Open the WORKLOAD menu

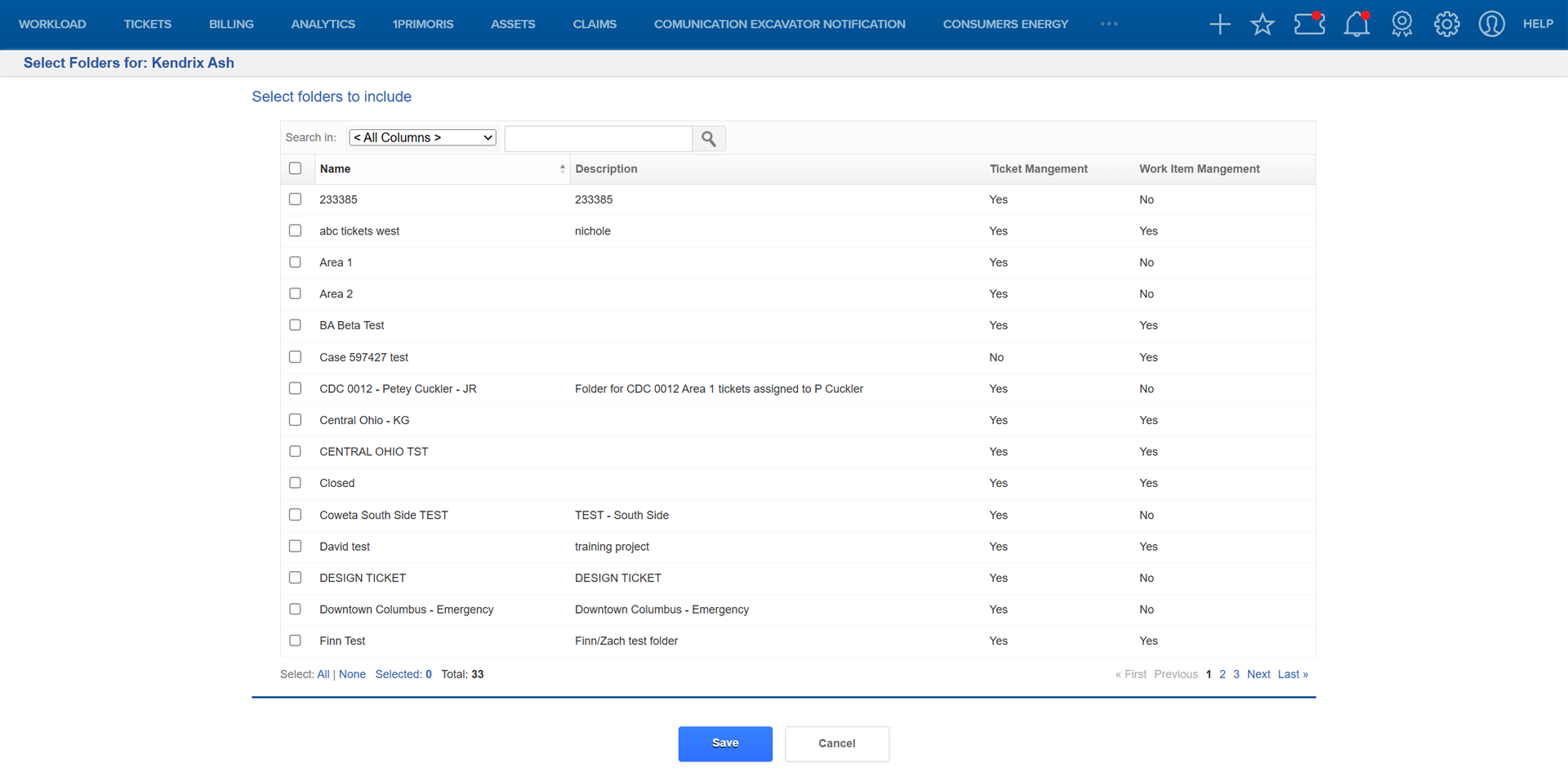52,25
